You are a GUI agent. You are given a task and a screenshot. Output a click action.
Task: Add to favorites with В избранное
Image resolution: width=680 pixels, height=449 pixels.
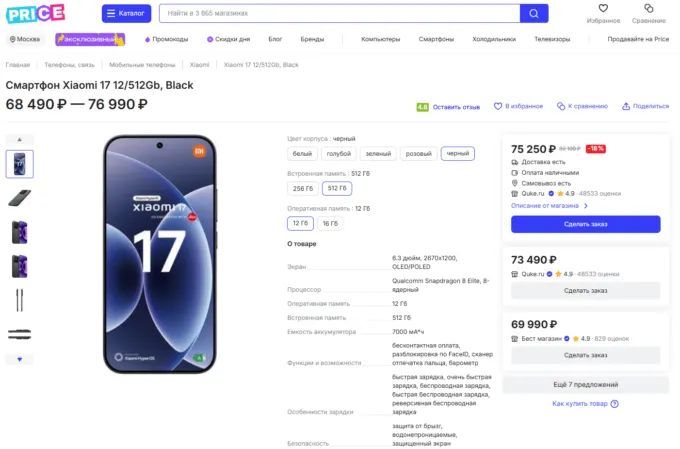pyautogui.click(x=518, y=106)
